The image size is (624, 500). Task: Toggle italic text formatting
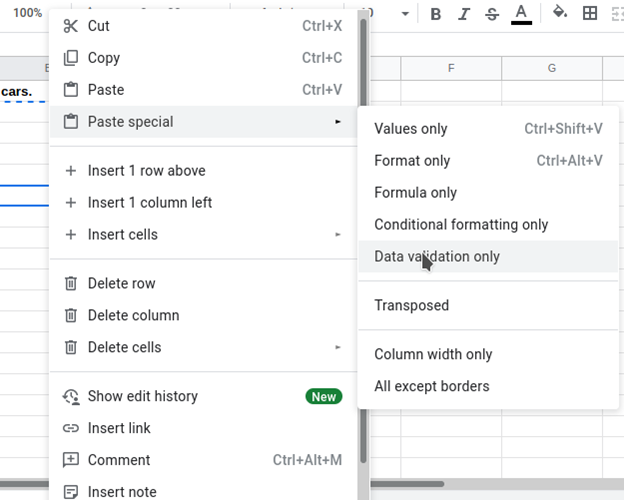point(463,14)
